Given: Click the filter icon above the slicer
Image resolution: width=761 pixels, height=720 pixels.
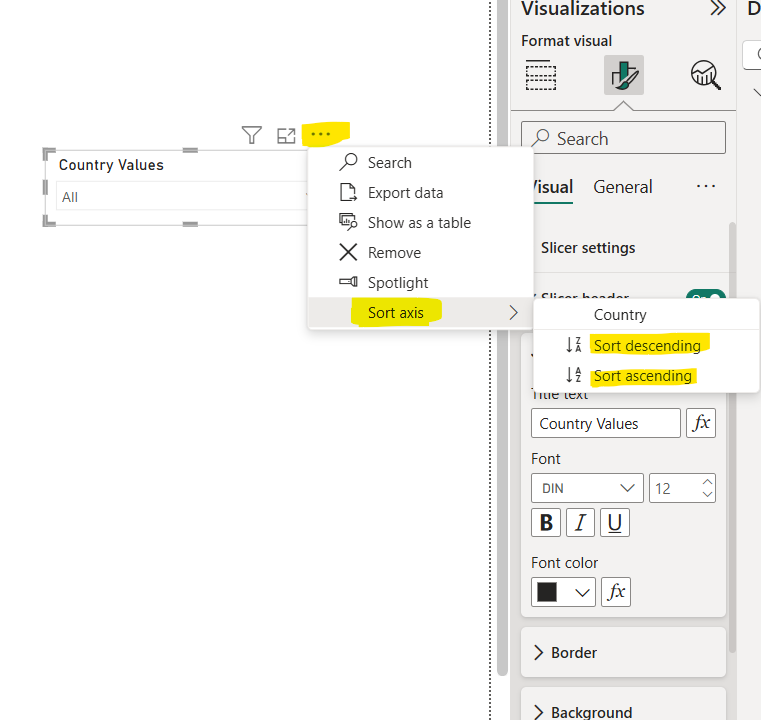Looking at the screenshot, I should pyautogui.click(x=252, y=135).
